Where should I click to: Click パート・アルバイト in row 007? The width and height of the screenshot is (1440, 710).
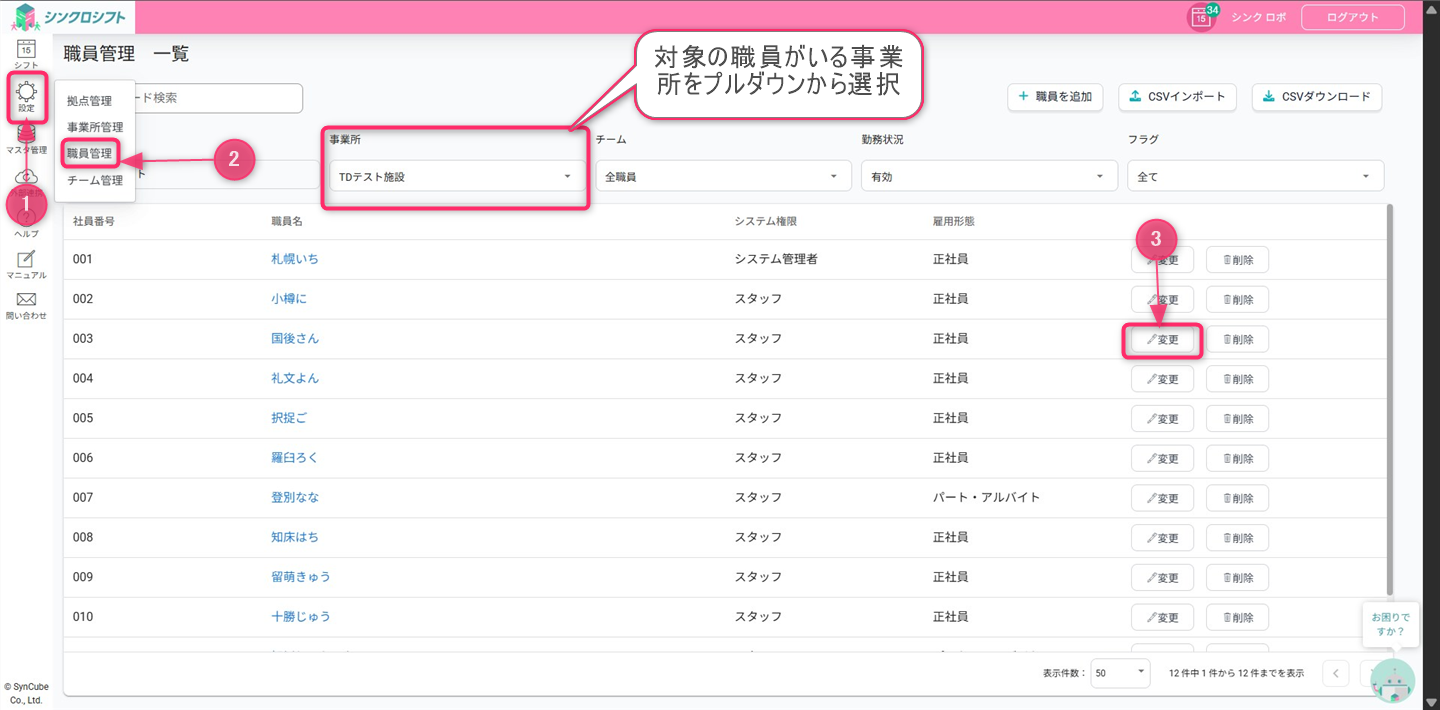click(x=986, y=497)
